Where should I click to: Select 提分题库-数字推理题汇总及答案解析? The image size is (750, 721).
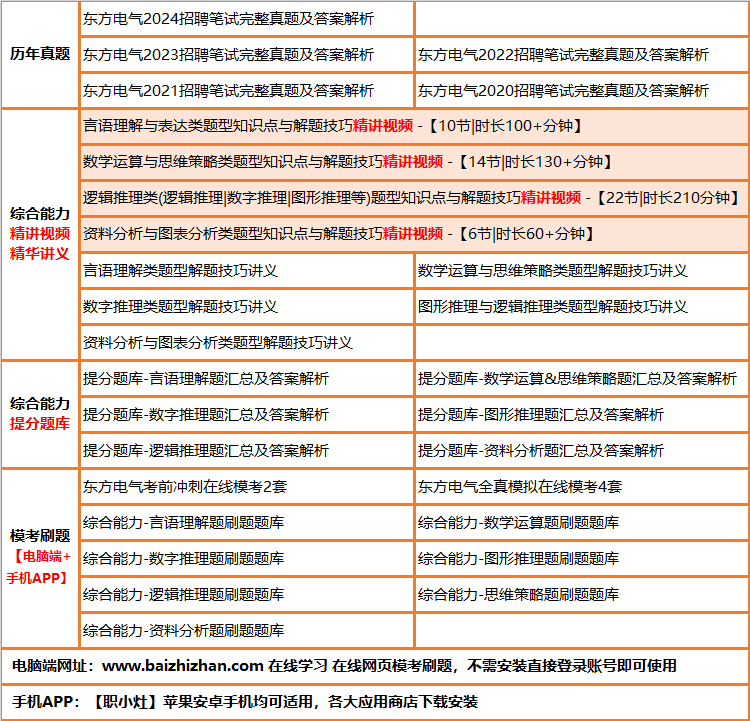(x=206, y=414)
